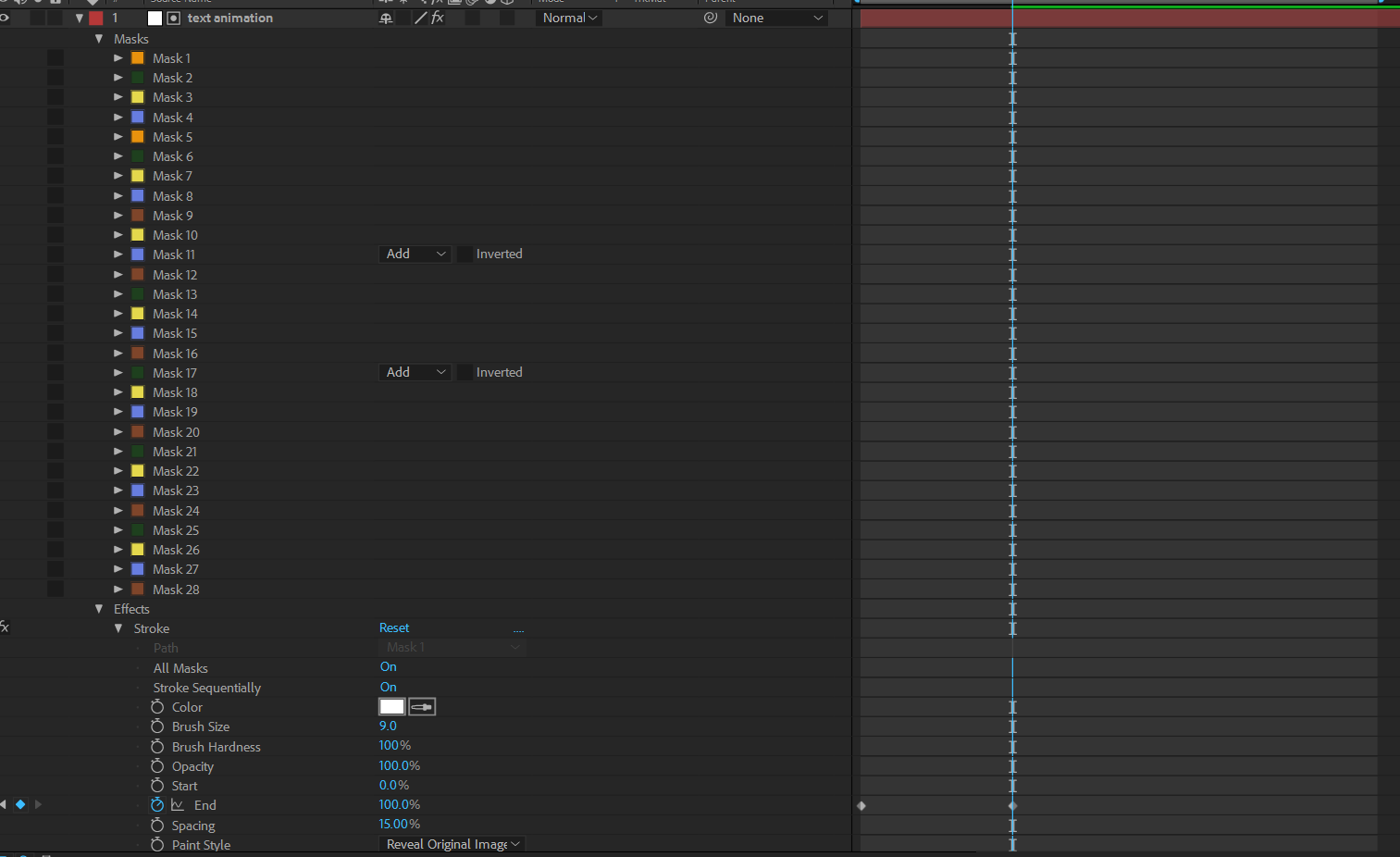Expand Mask 2 properties
The image size is (1400, 857).
118,78
